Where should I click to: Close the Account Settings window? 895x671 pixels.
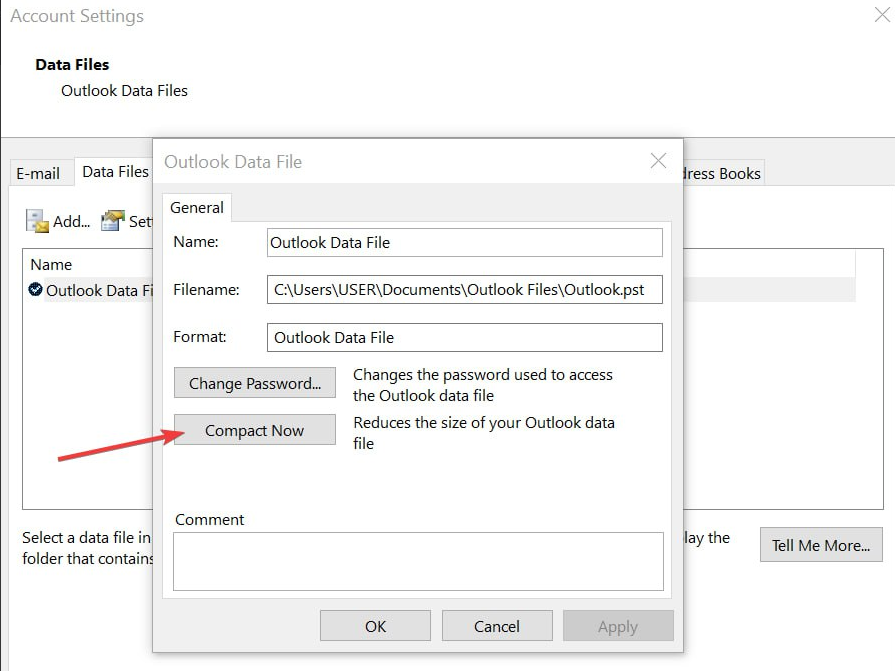coord(882,14)
